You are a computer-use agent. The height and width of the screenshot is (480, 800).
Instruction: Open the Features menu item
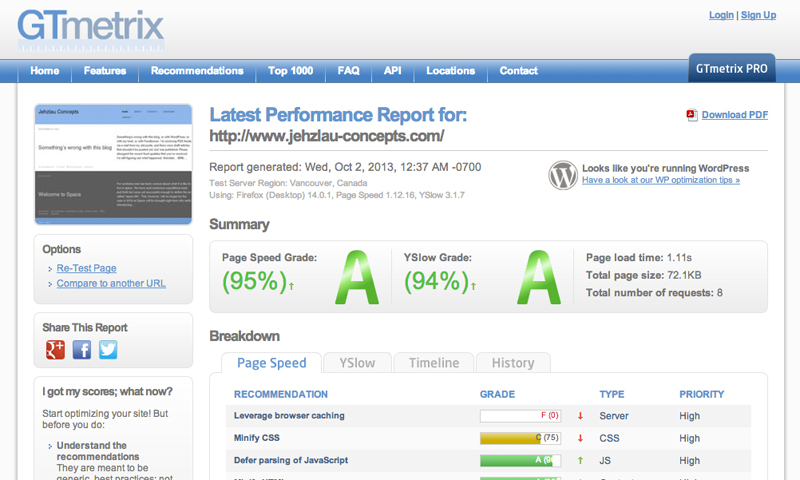tap(105, 71)
